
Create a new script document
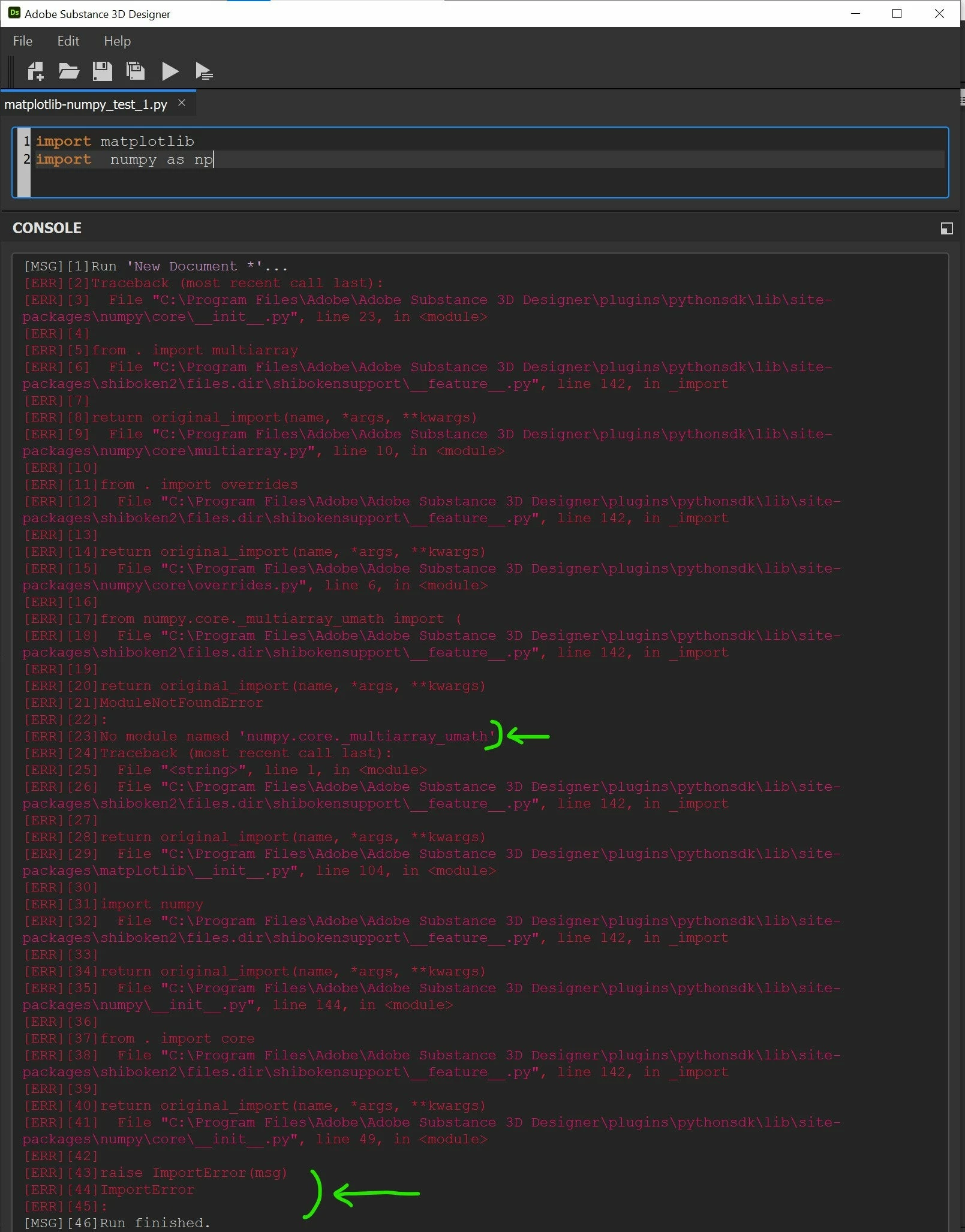[x=35, y=71]
